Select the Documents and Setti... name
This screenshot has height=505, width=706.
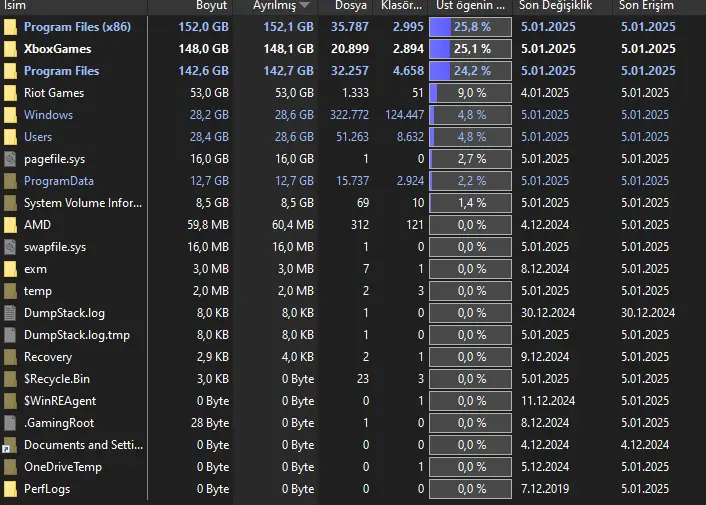[83, 445]
